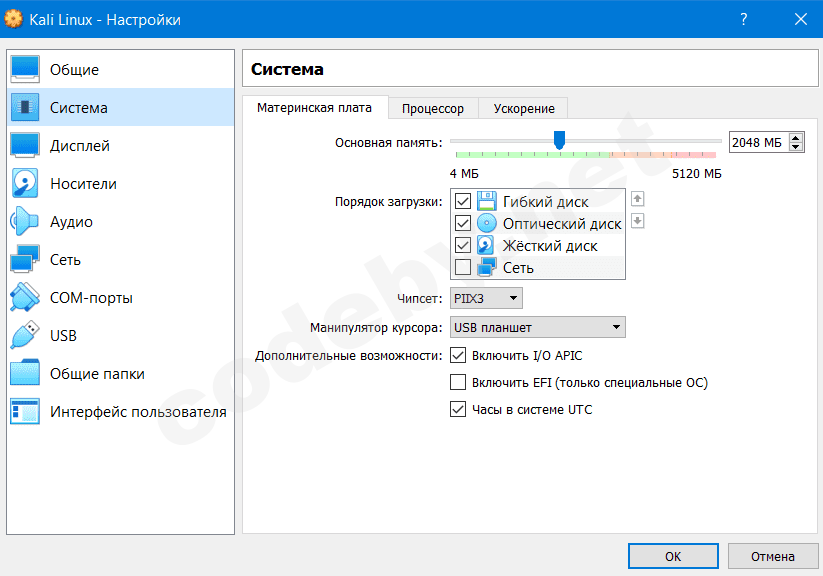Enable the Включить EFI checkbox
The height and width of the screenshot is (576, 823).
click(459, 382)
